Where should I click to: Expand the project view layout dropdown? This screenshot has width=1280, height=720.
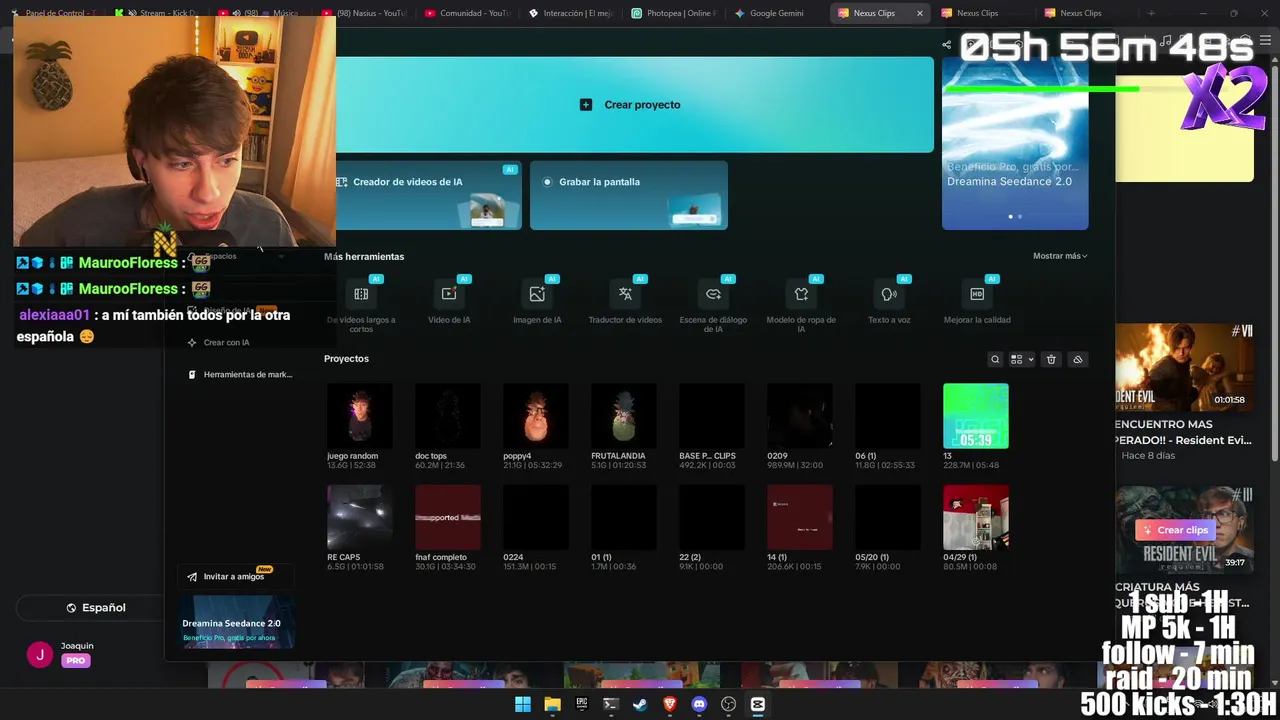click(1022, 359)
